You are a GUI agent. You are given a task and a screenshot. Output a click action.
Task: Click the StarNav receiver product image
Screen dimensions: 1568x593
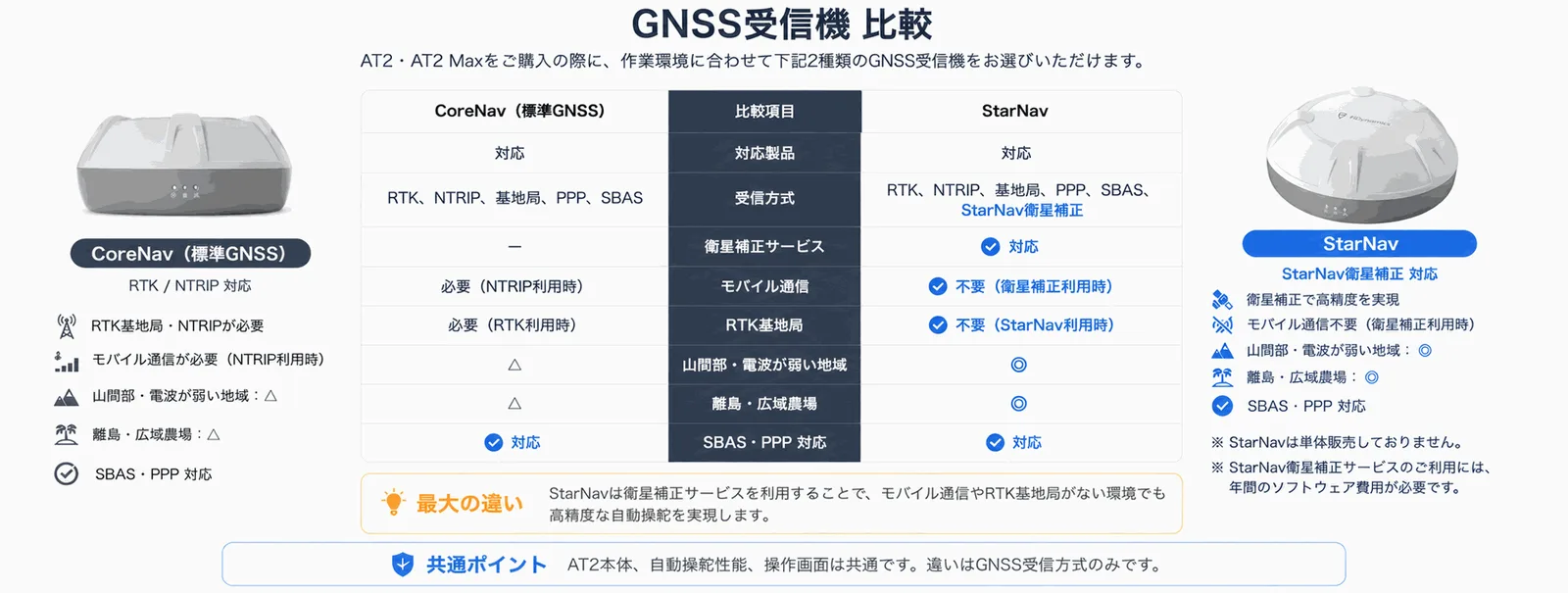click(1361, 155)
